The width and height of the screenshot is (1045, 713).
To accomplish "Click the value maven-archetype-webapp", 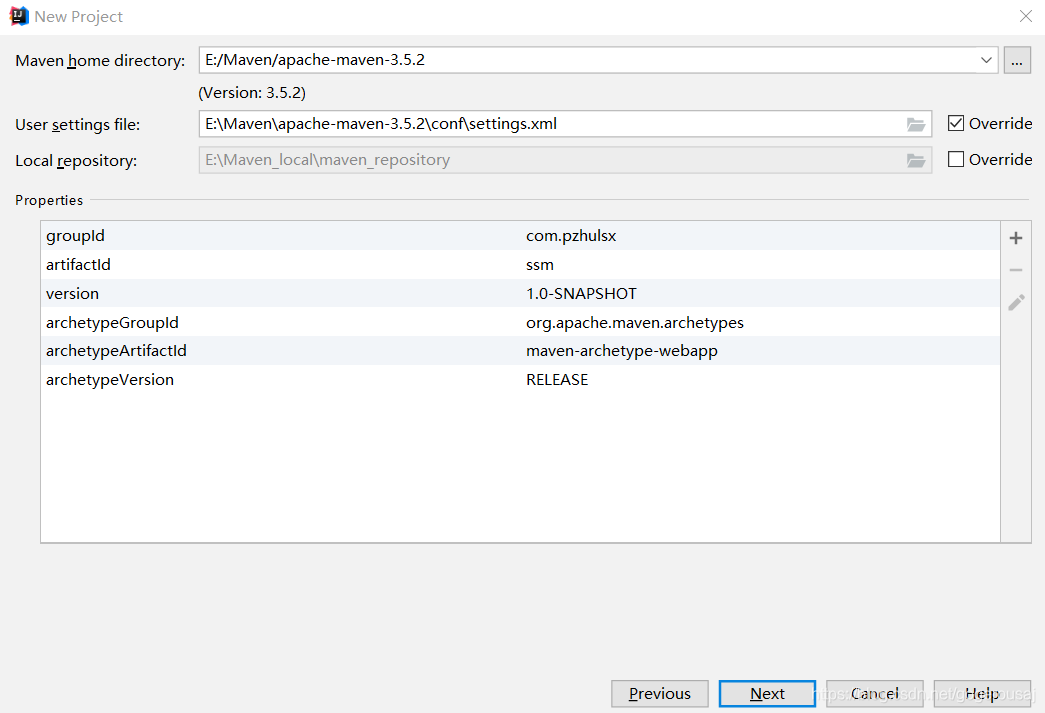I will point(622,351).
